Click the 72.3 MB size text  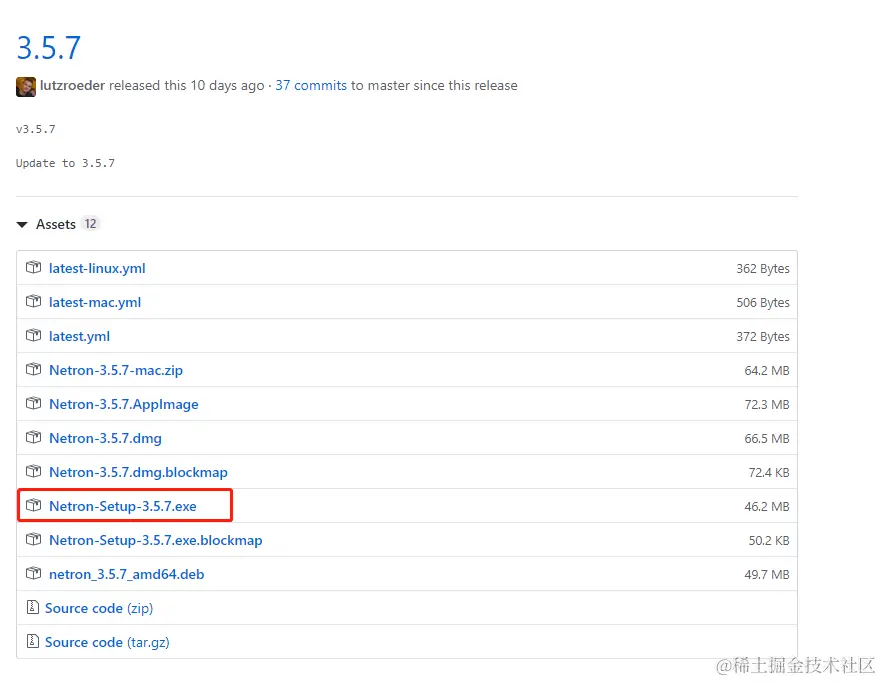[x=767, y=405]
